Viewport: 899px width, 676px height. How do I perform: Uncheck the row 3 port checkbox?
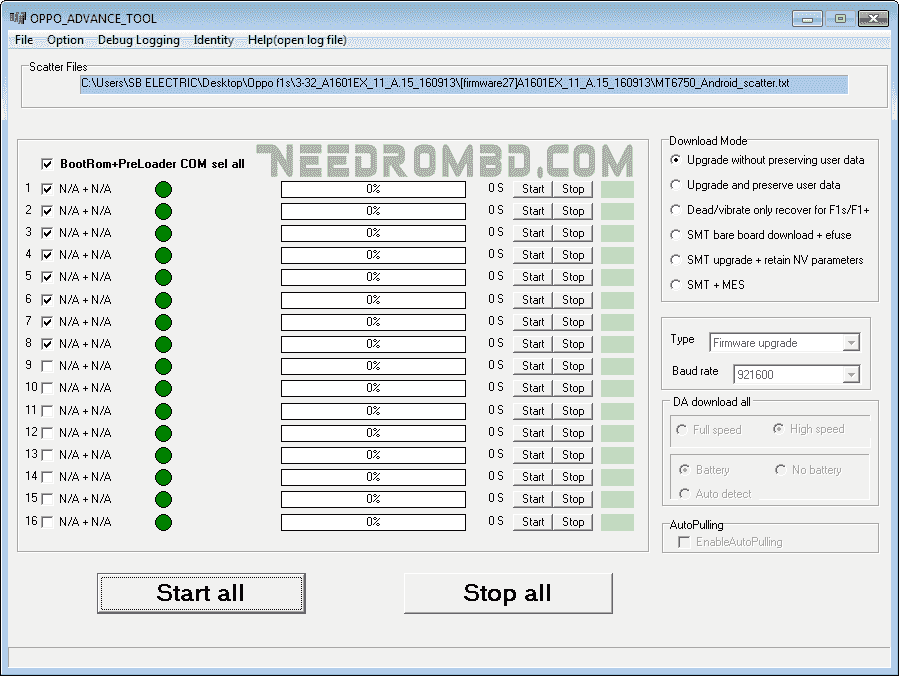pos(47,233)
